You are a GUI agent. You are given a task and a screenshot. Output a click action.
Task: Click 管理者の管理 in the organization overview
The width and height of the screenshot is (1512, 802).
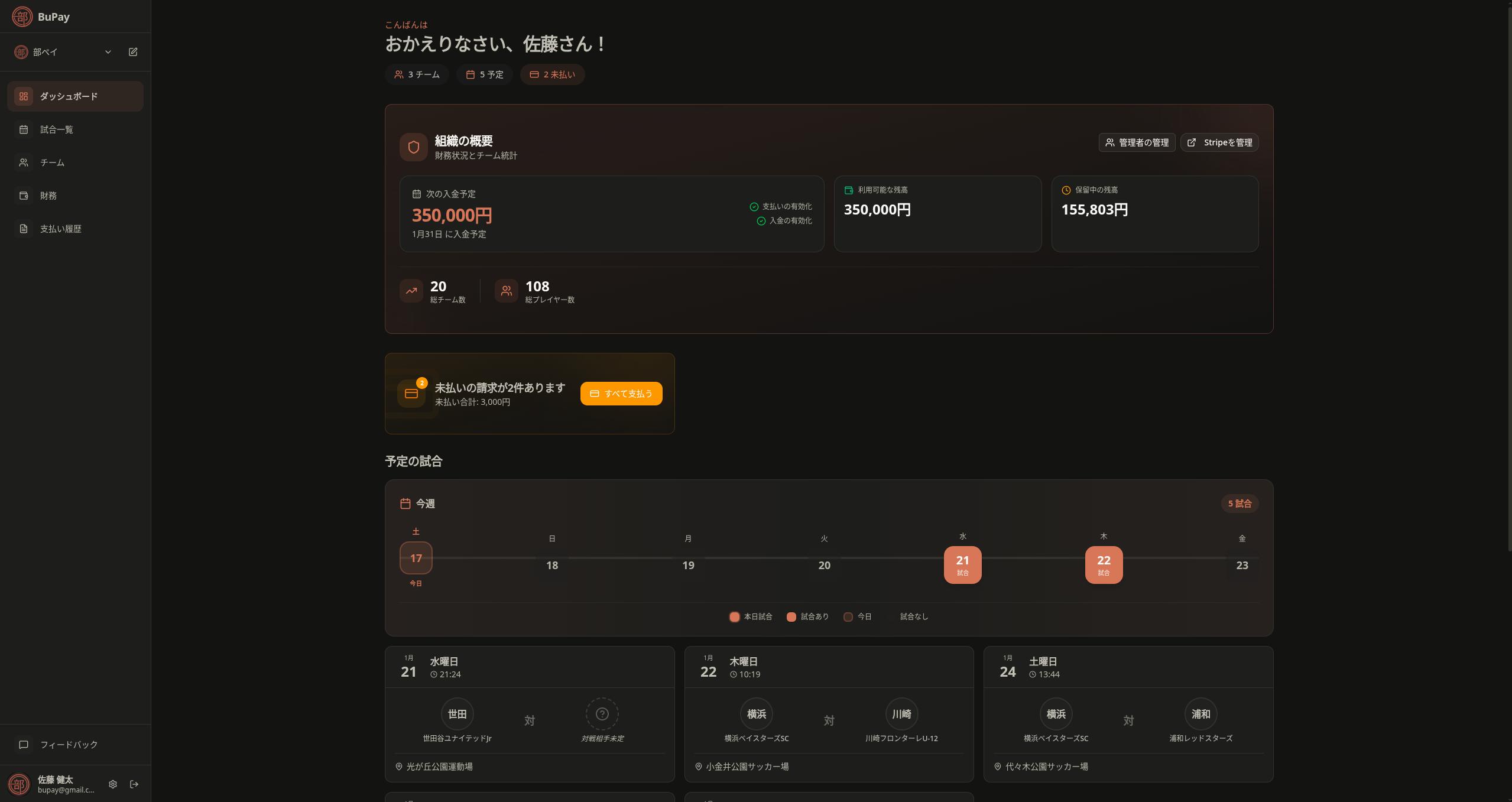coord(1135,142)
